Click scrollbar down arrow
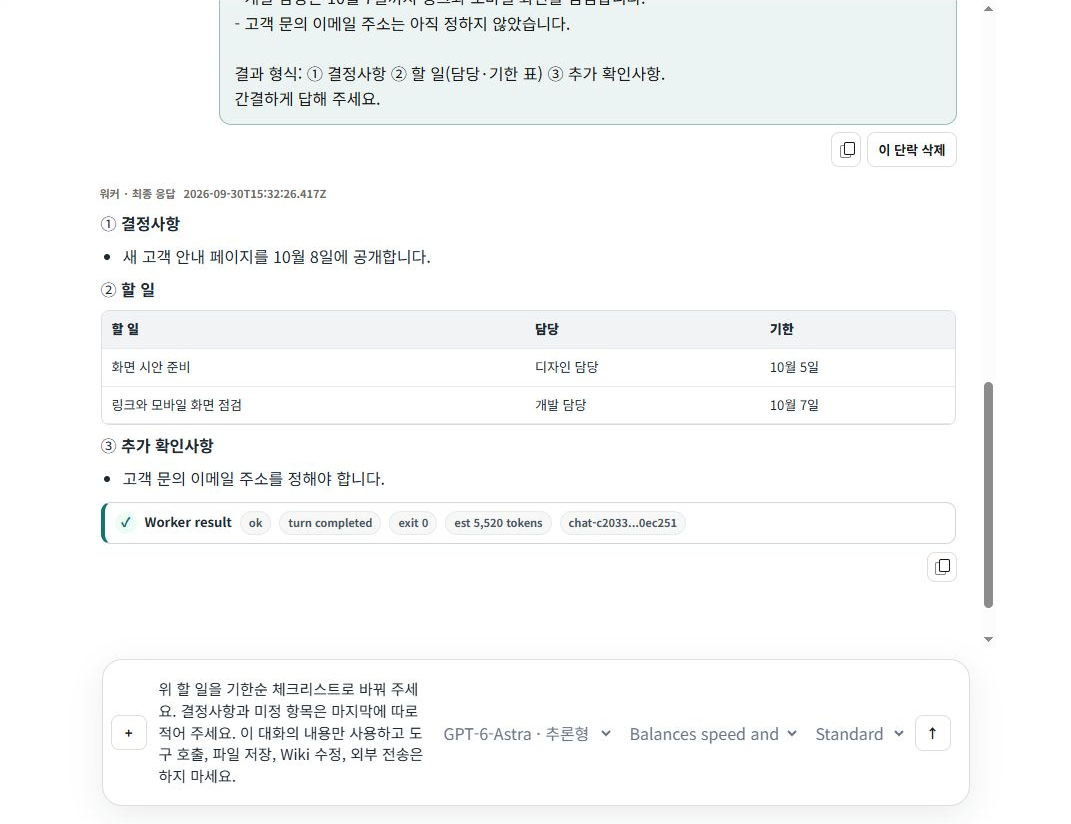Viewport: 1071px width, 824px height. pyautogui.click(x=988, y=640)
